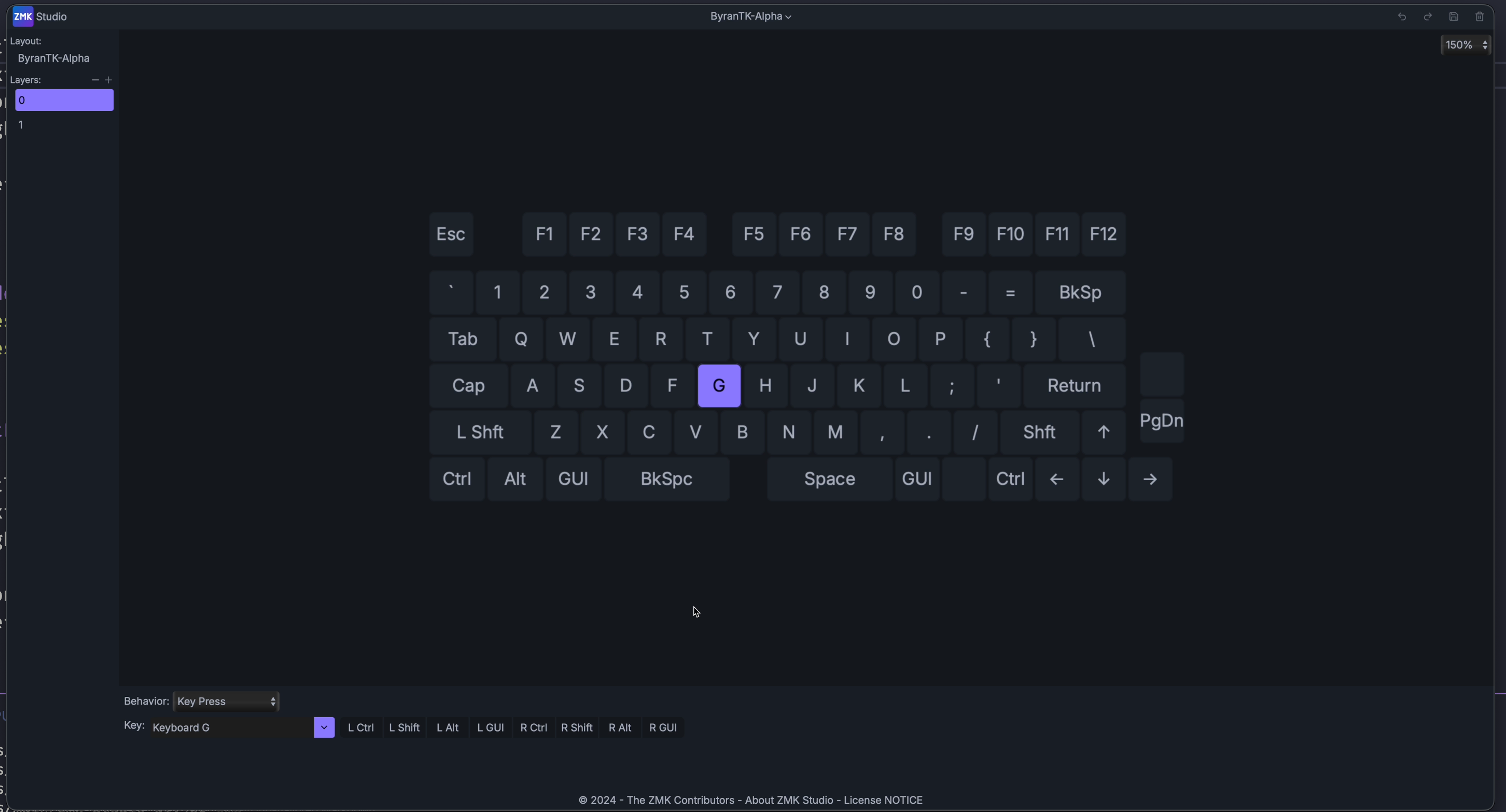Image resolution: width=1506 pixels, height=812 pixels.
Task: Select the Alt key
Action: click(515, 479)
